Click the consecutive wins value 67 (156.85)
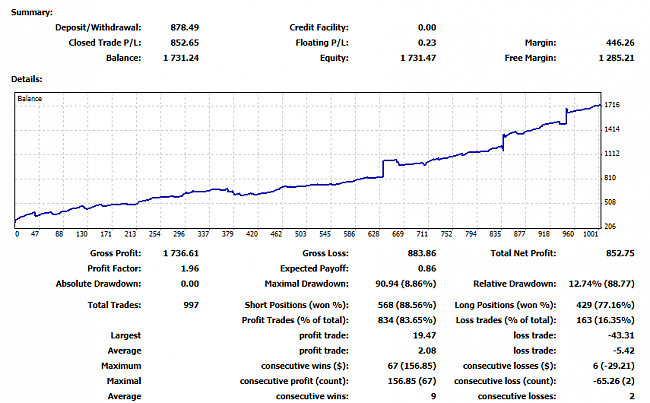 (x=412, y=366)
